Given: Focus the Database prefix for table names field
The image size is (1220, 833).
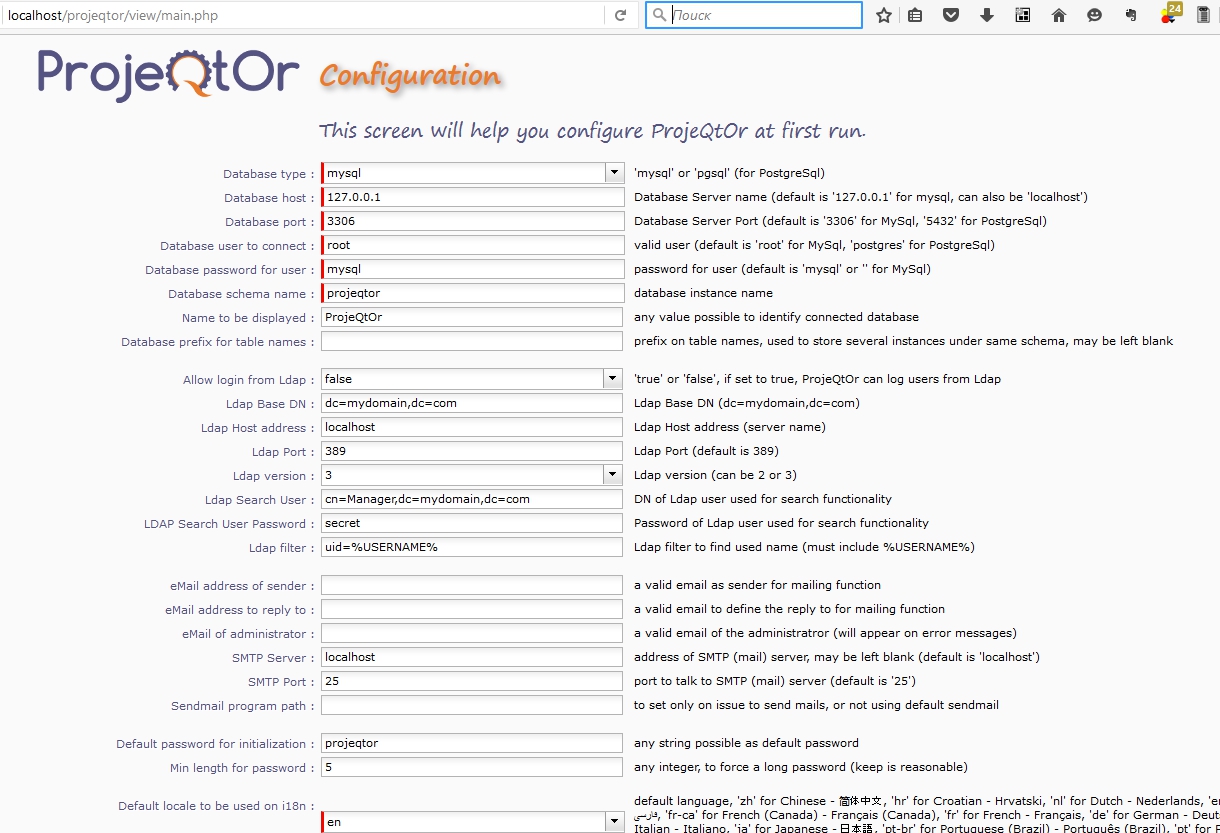Looking at the screenshot, I should pos(472,341).
